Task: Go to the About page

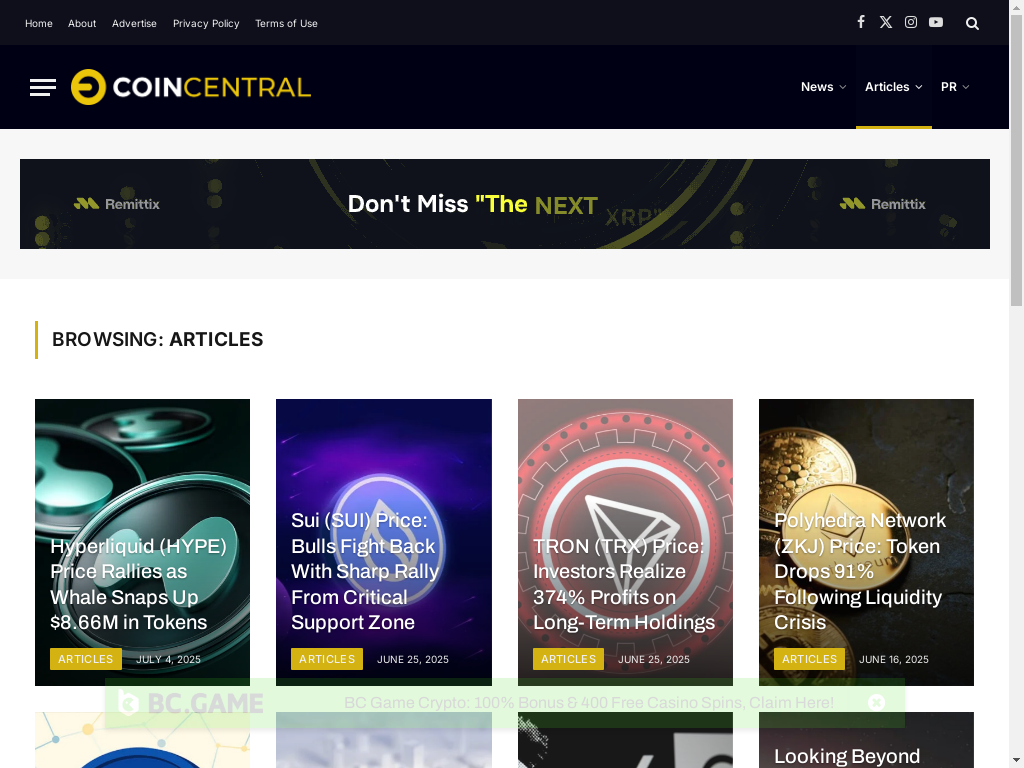Action: [x=82, y=24]
